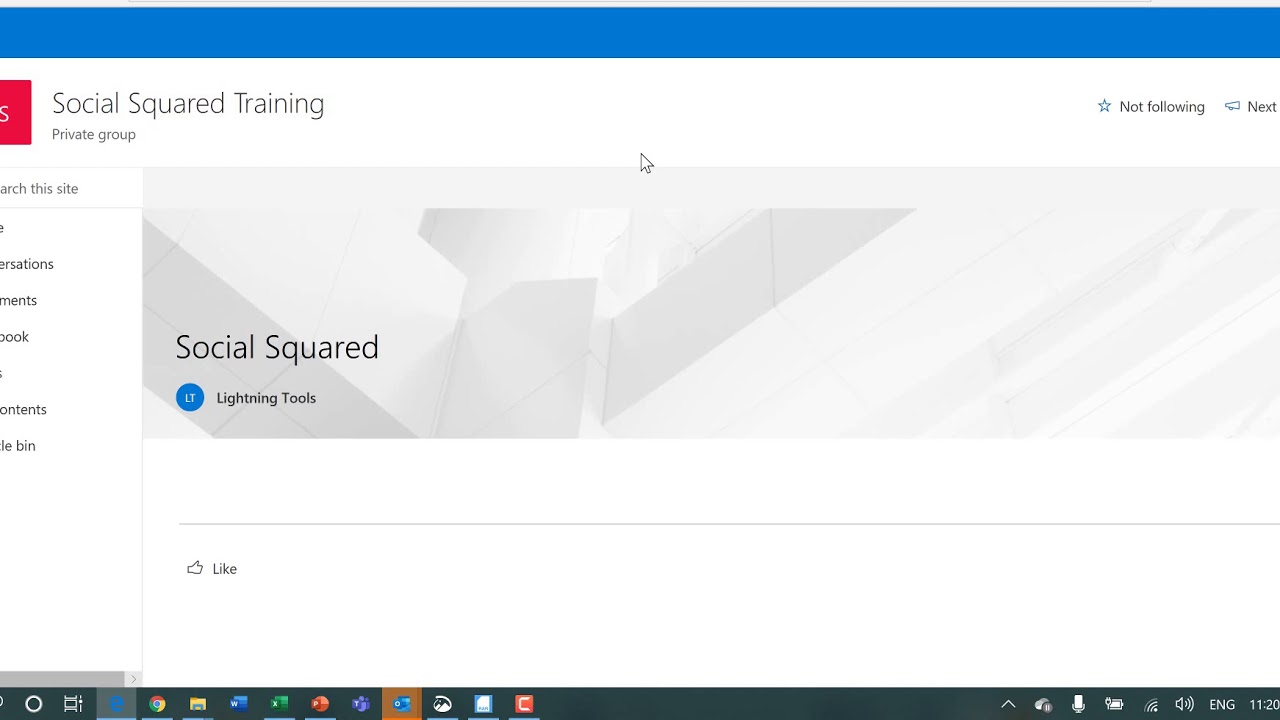Click the ENG language indicator
Screen dimensions: 1280x720
[1222, 704]
